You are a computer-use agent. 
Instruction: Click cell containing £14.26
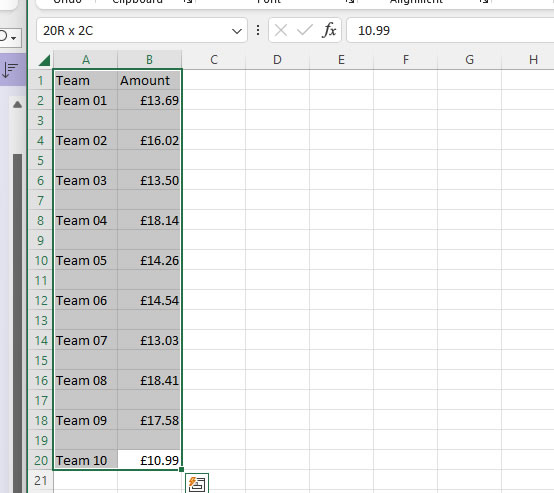(149, 260)
